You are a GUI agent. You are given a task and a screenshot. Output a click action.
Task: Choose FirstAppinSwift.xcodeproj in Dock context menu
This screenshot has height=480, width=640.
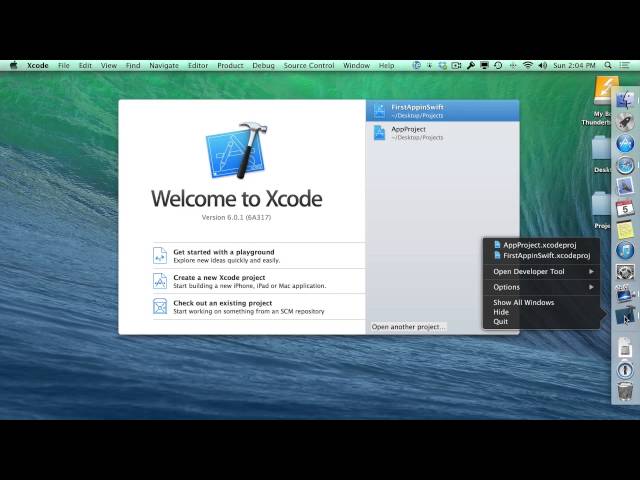tap(541, 256)
